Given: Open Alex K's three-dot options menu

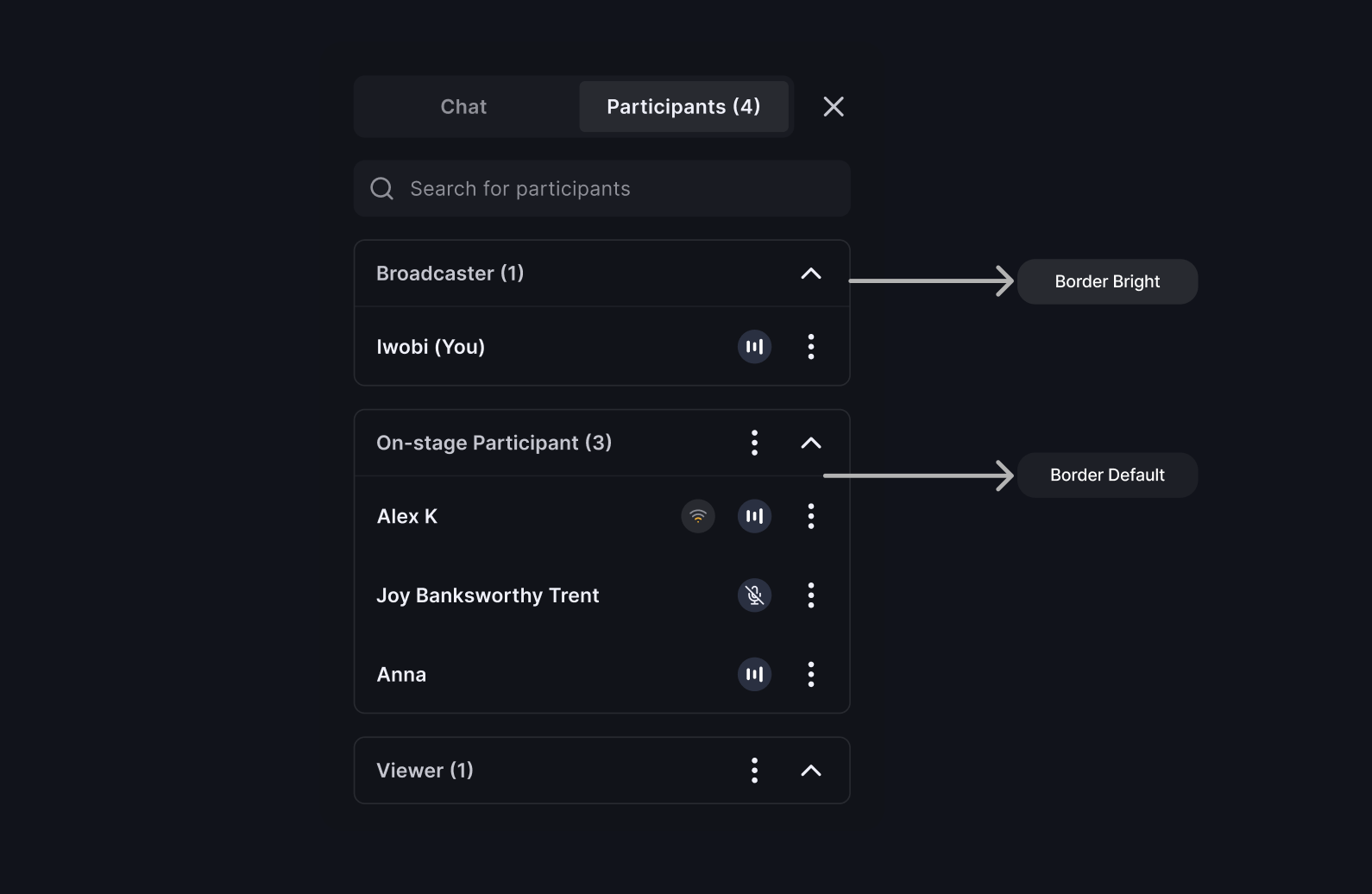Looking at the screenshot, I should coord(811,516).
